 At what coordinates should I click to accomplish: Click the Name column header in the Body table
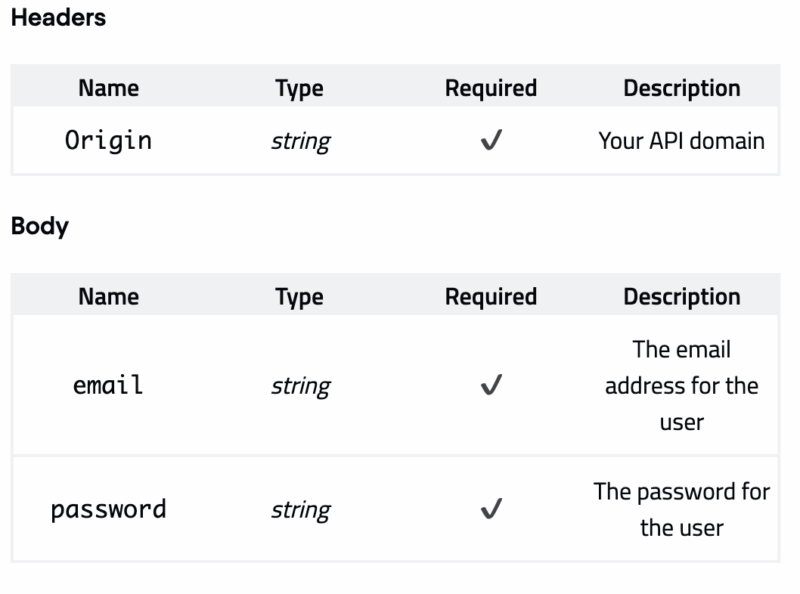108,297
